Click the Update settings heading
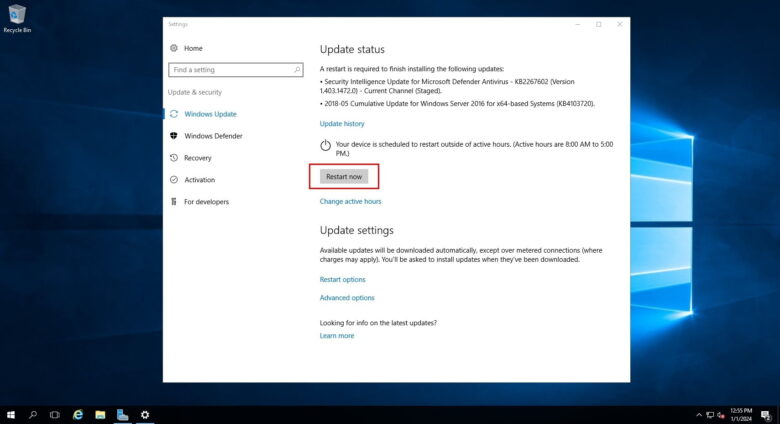Viewport: 780px width, 424px height. click(357, 230)
